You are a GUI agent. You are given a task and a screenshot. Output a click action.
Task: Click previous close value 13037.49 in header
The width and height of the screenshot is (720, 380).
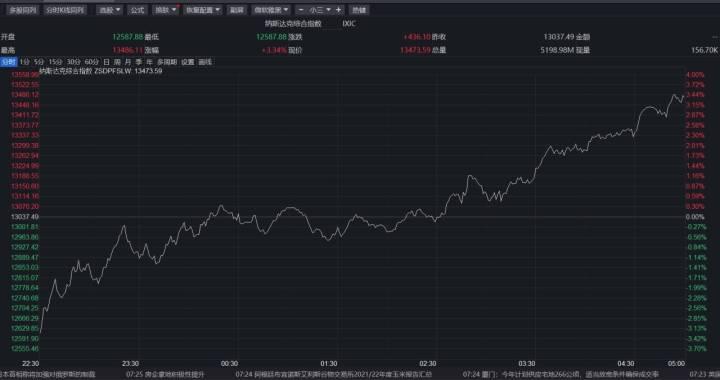click(x=559, y=37)
